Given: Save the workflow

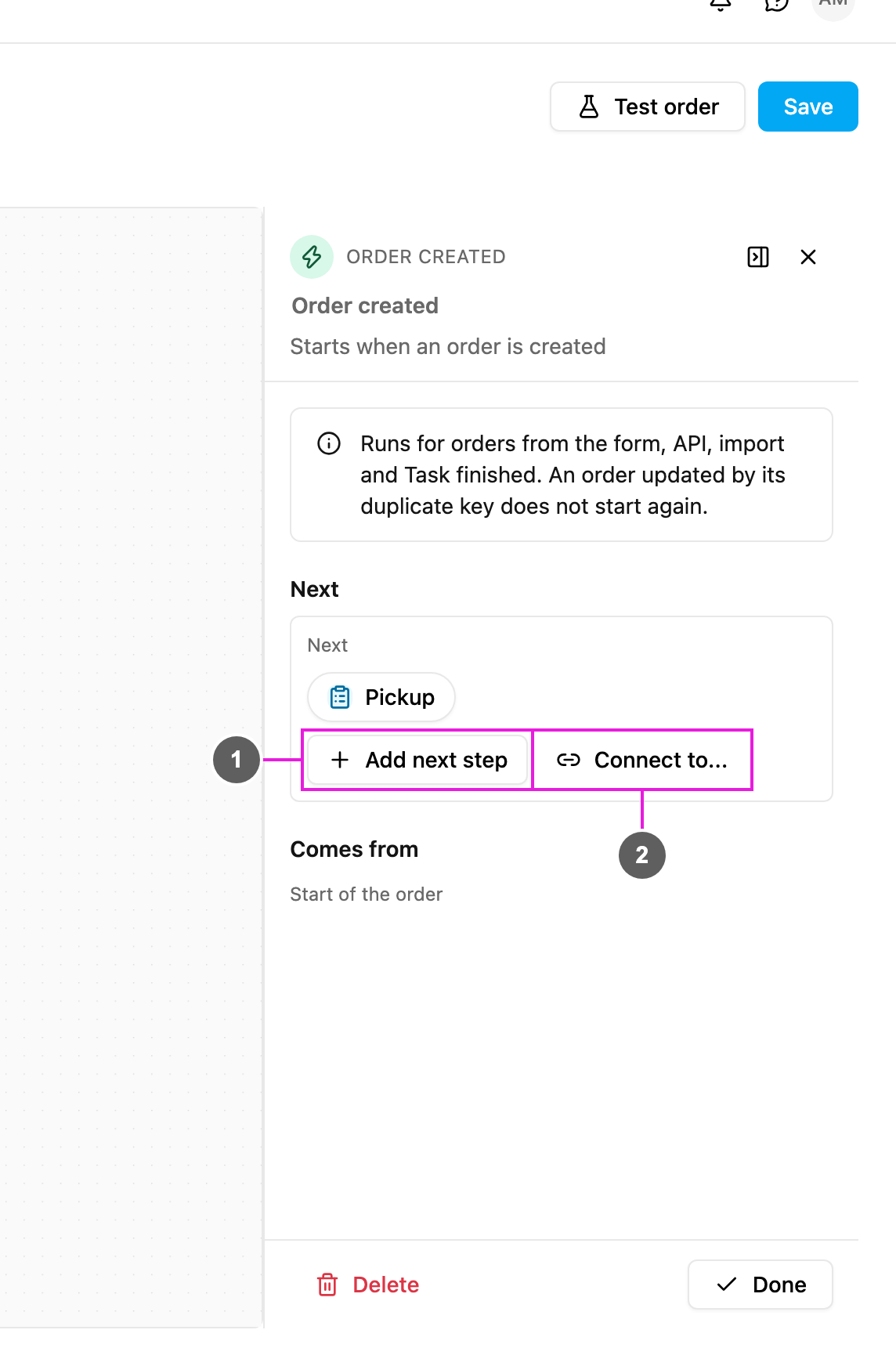Looking at the screenshot, I should tap(807, 107).
